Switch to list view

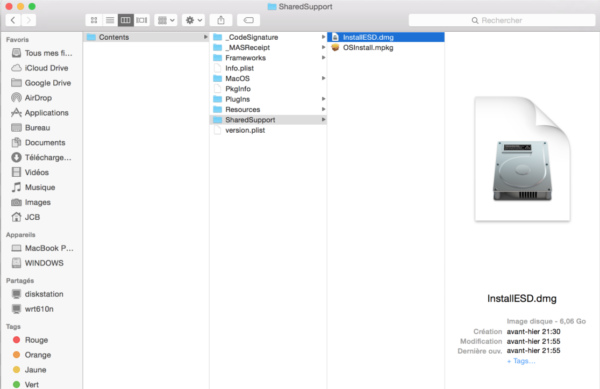pyautogui.click(x=110, y=20)
